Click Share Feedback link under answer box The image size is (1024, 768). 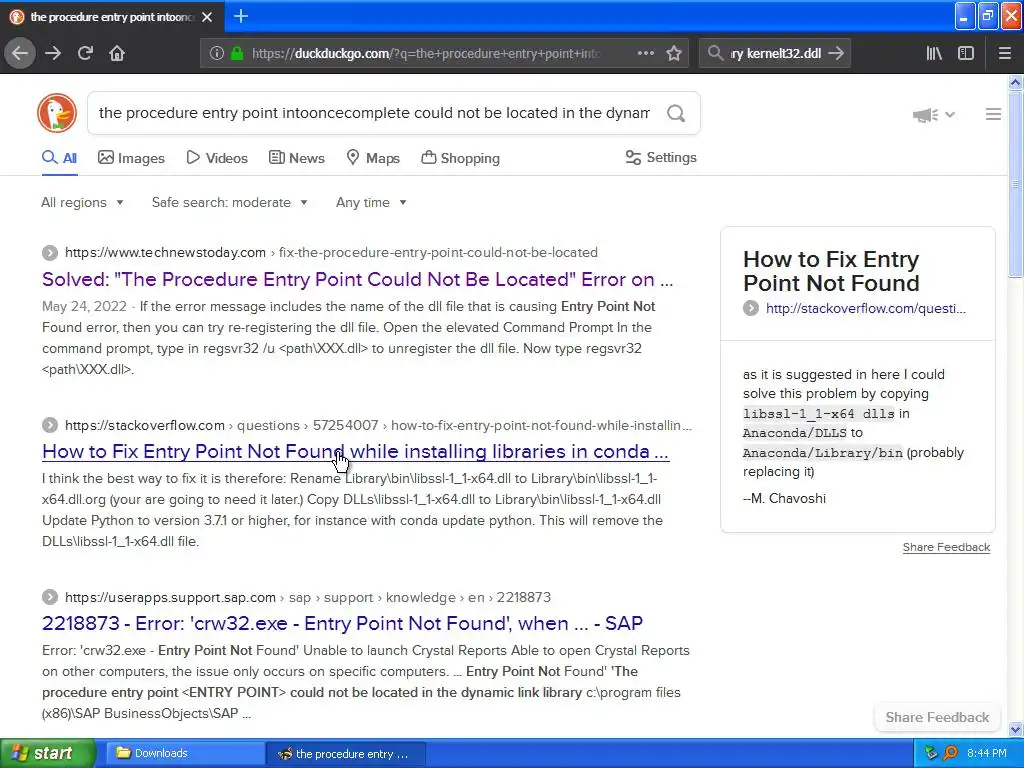coord(946,547)
